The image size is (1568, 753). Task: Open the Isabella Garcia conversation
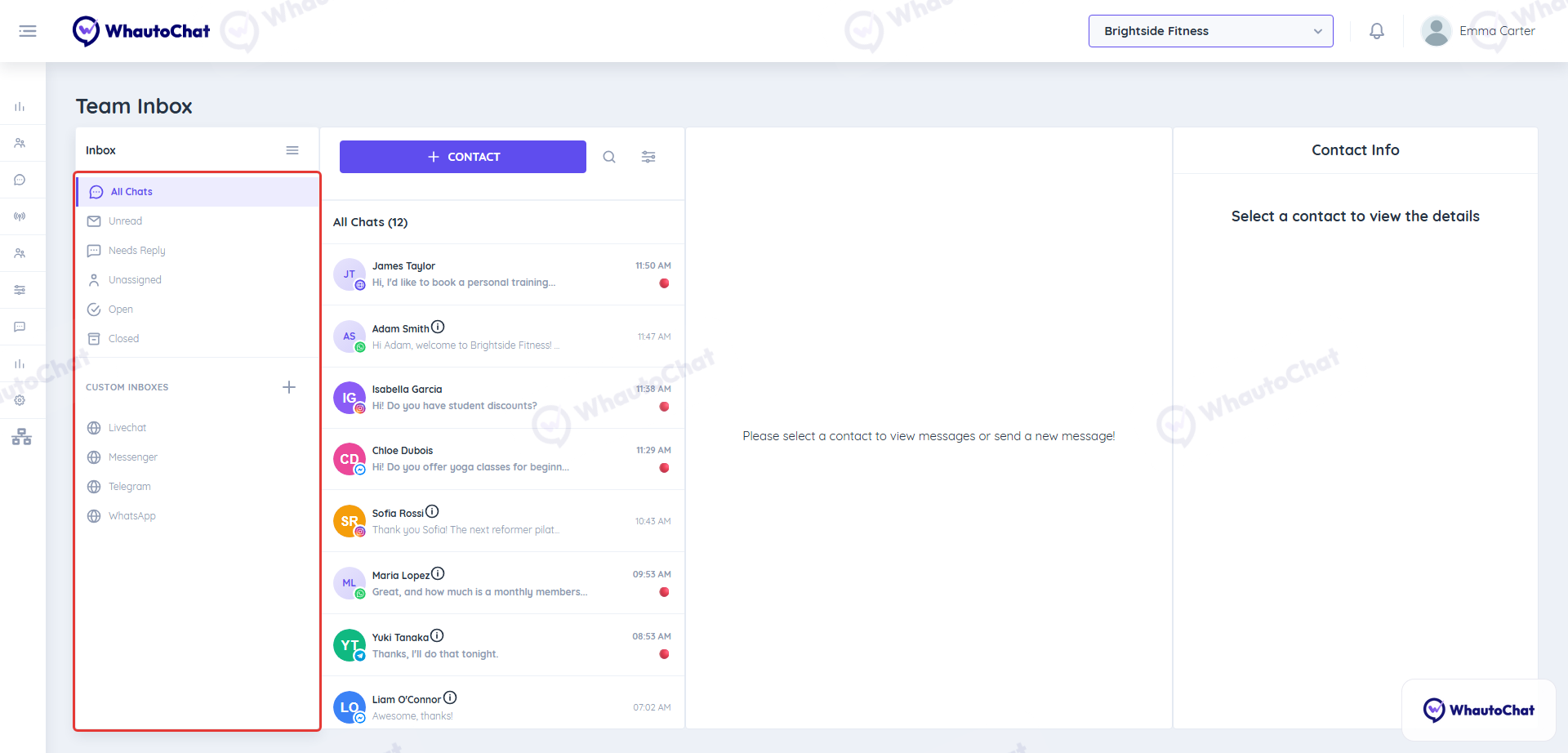503,398
